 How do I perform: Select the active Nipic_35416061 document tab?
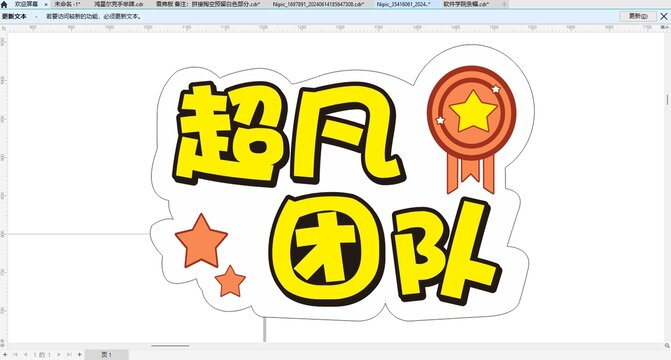[403, 4]
